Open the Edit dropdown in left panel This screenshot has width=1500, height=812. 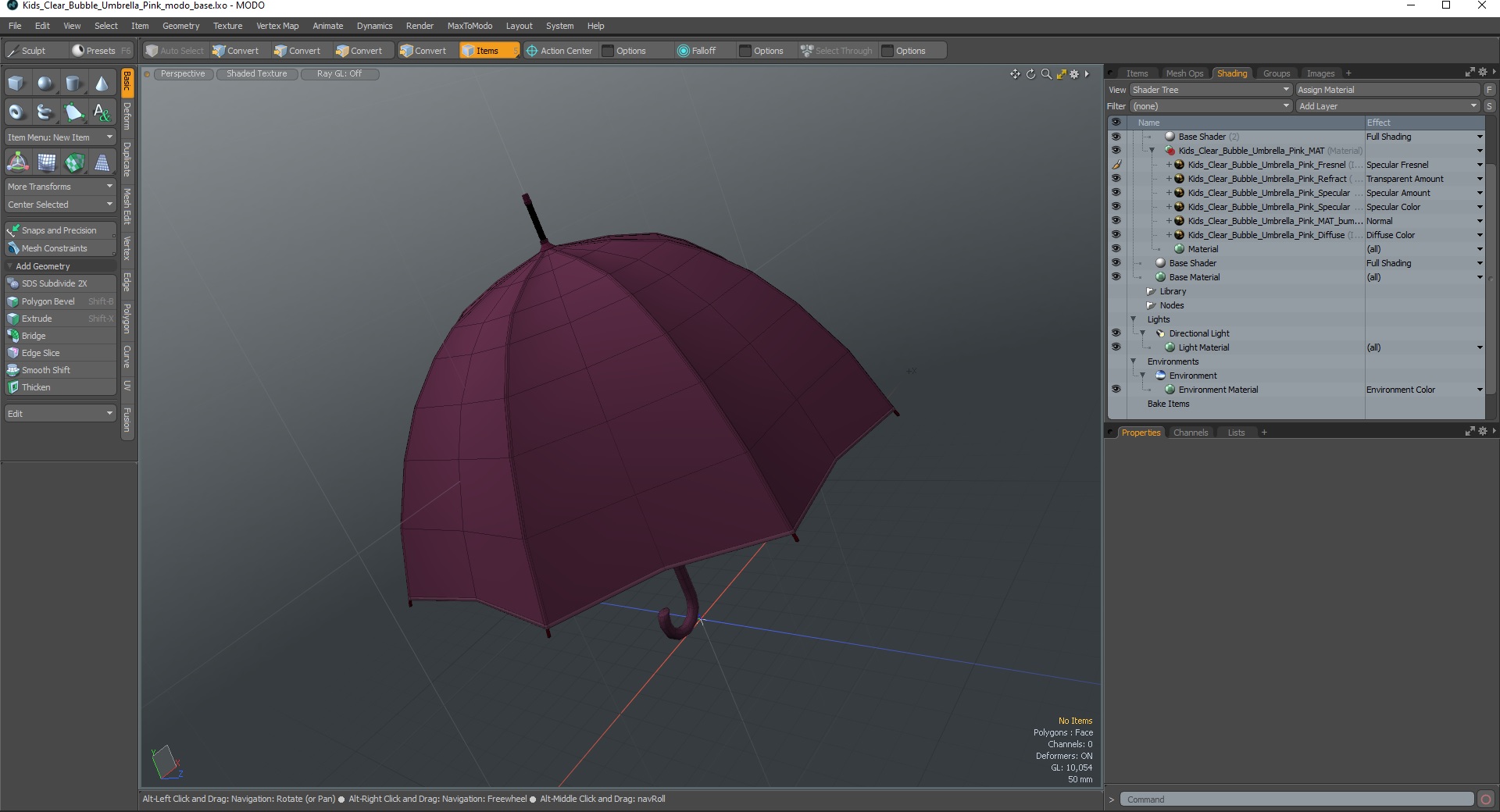point(60,414)
